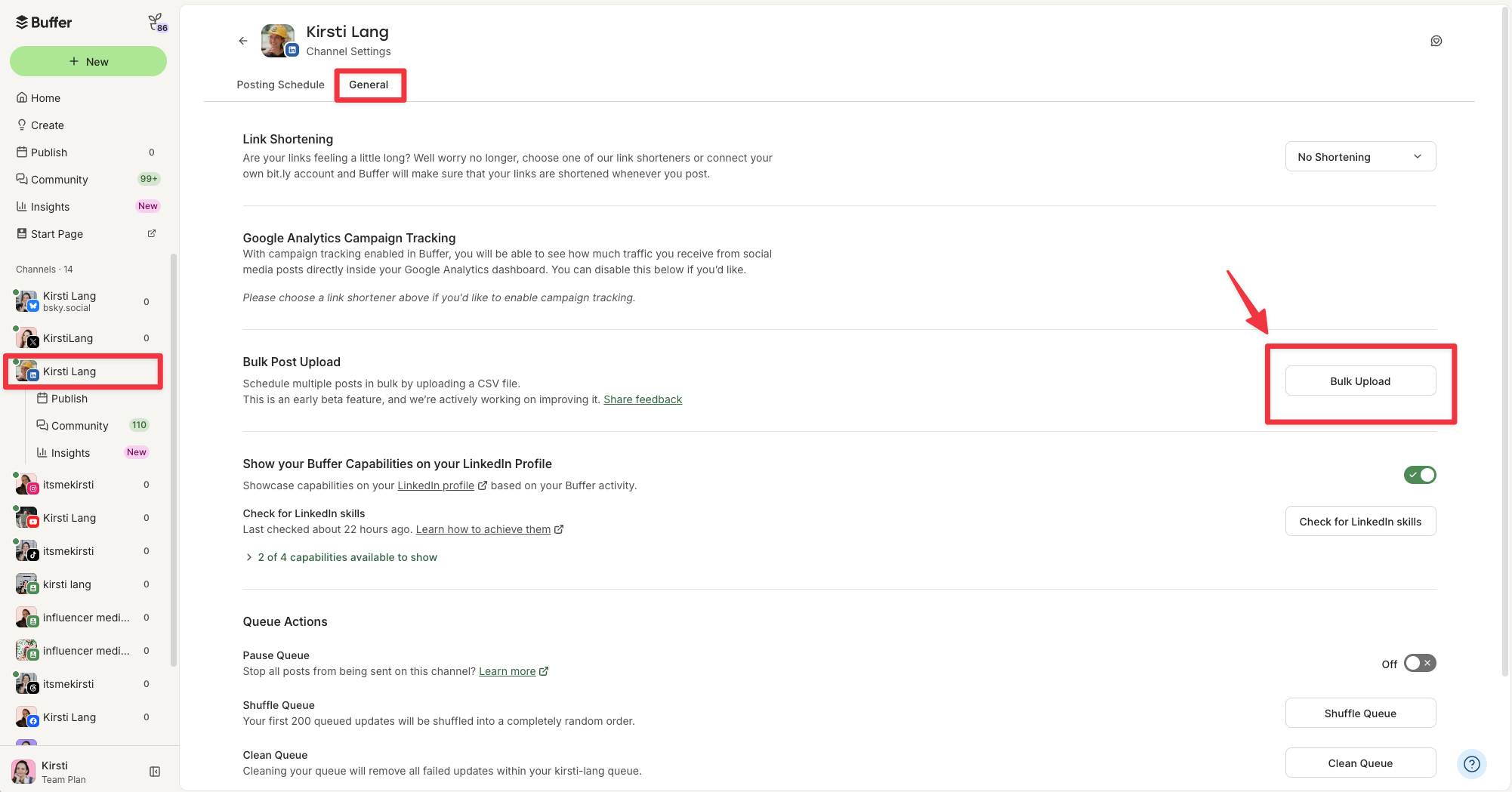Open the streak plant icon with 86 badge
Viewport: 1512px width, 792px height.
(157, 23)
